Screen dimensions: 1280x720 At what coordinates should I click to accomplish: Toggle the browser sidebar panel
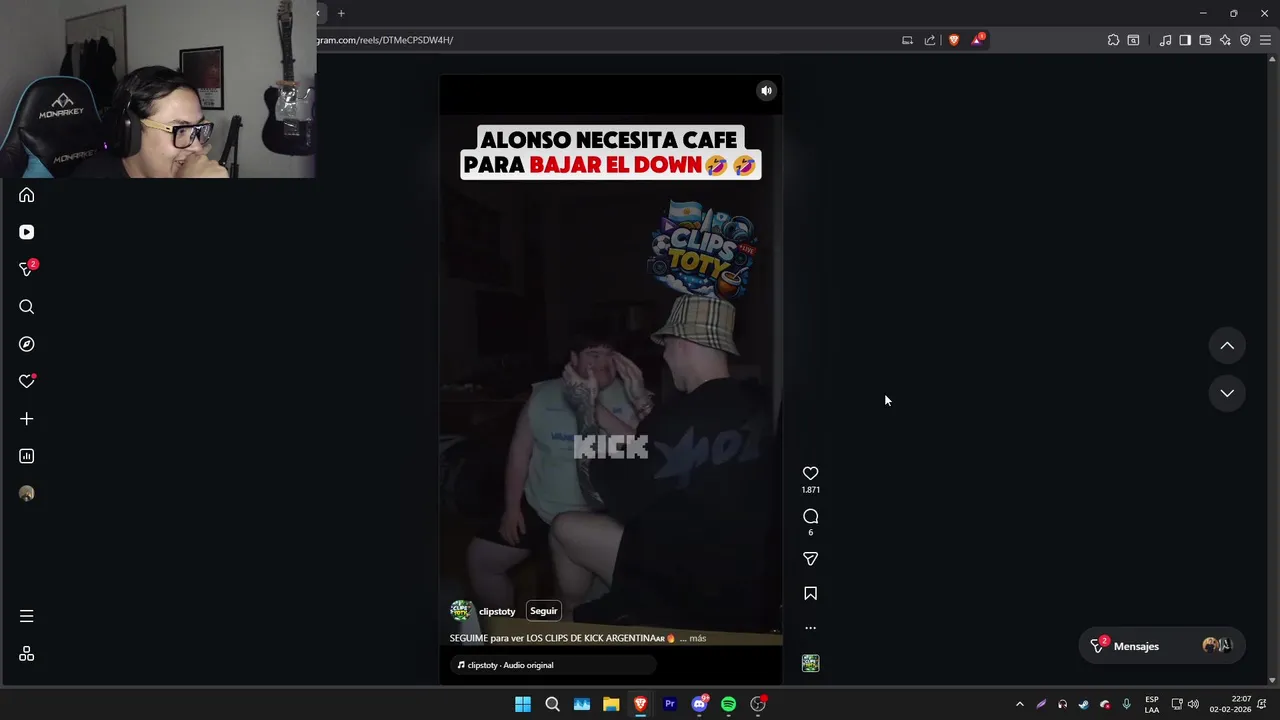click(x=1185, y=40)
